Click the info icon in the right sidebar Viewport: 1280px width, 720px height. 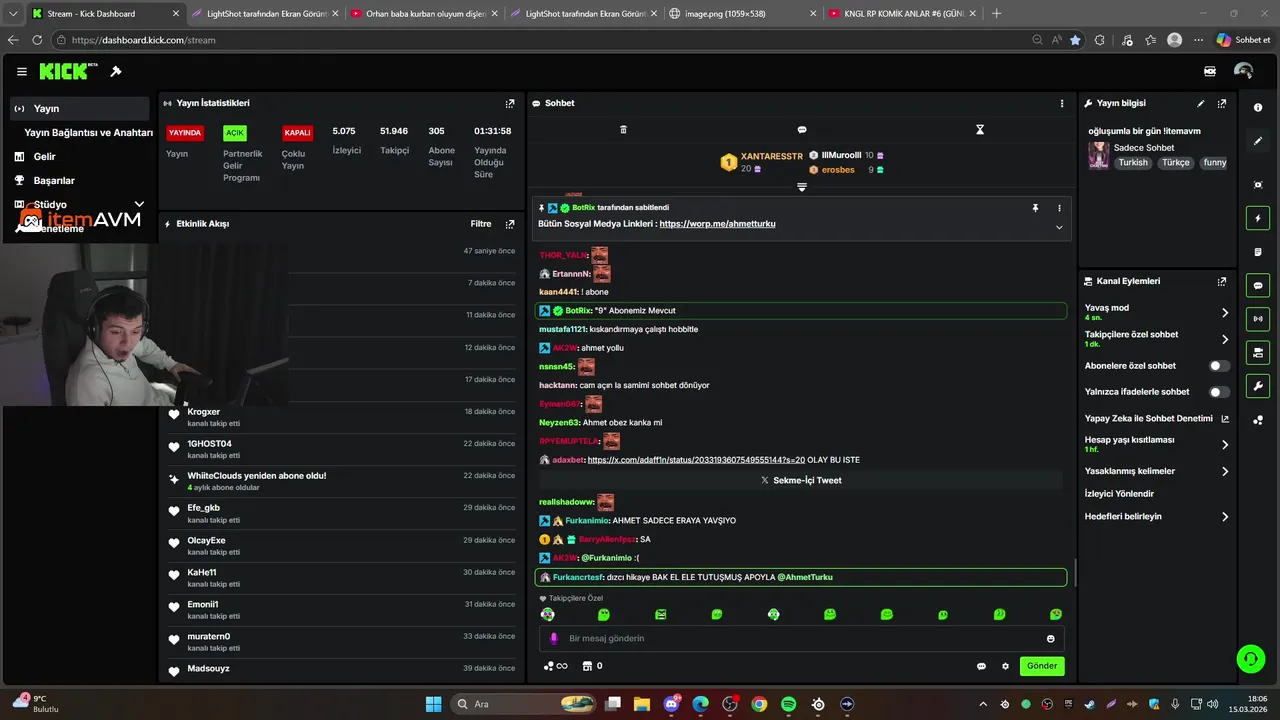(1258, 107)
